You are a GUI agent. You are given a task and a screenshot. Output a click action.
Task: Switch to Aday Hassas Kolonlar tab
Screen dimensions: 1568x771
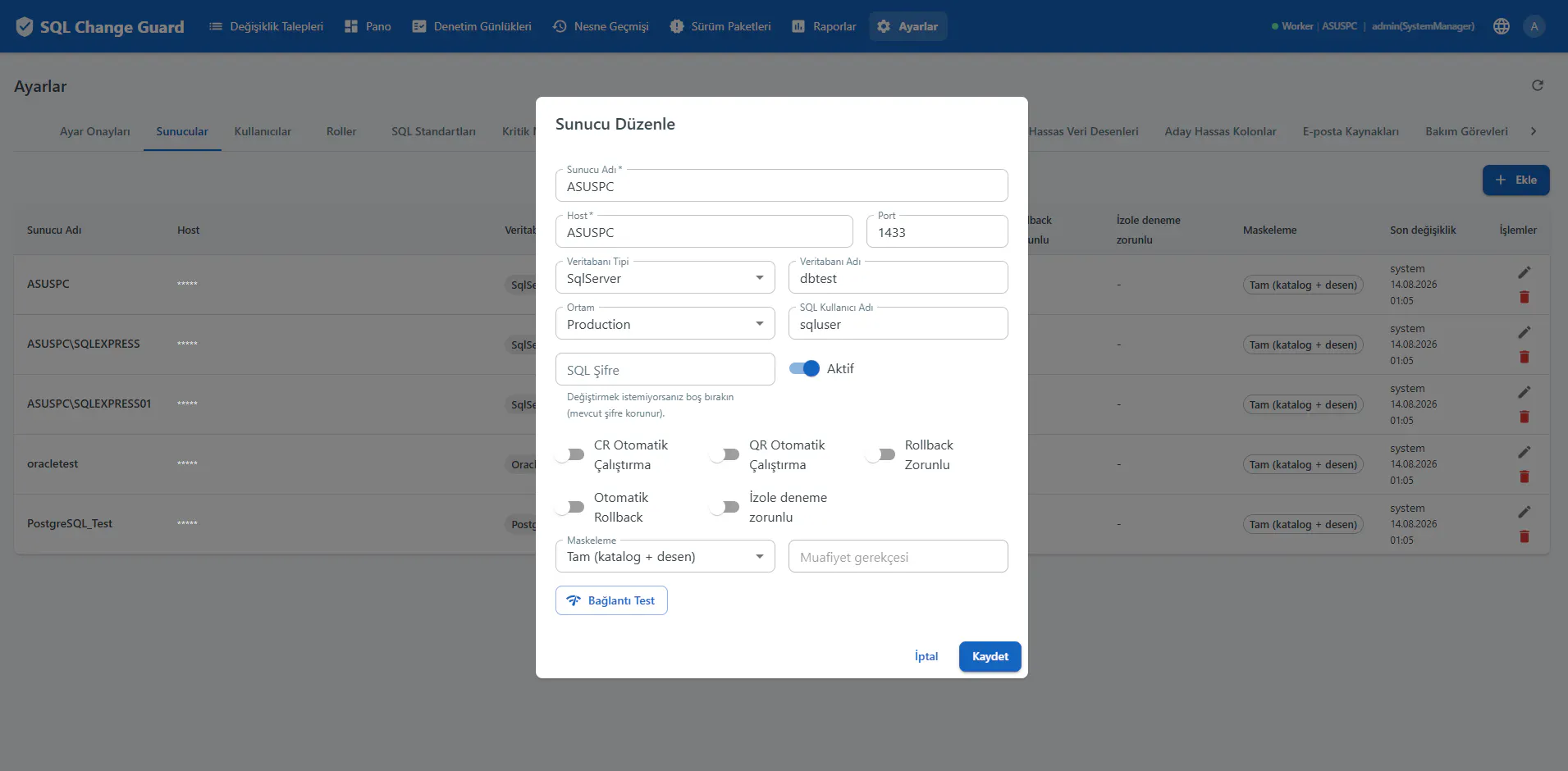tap(1220, 131)
